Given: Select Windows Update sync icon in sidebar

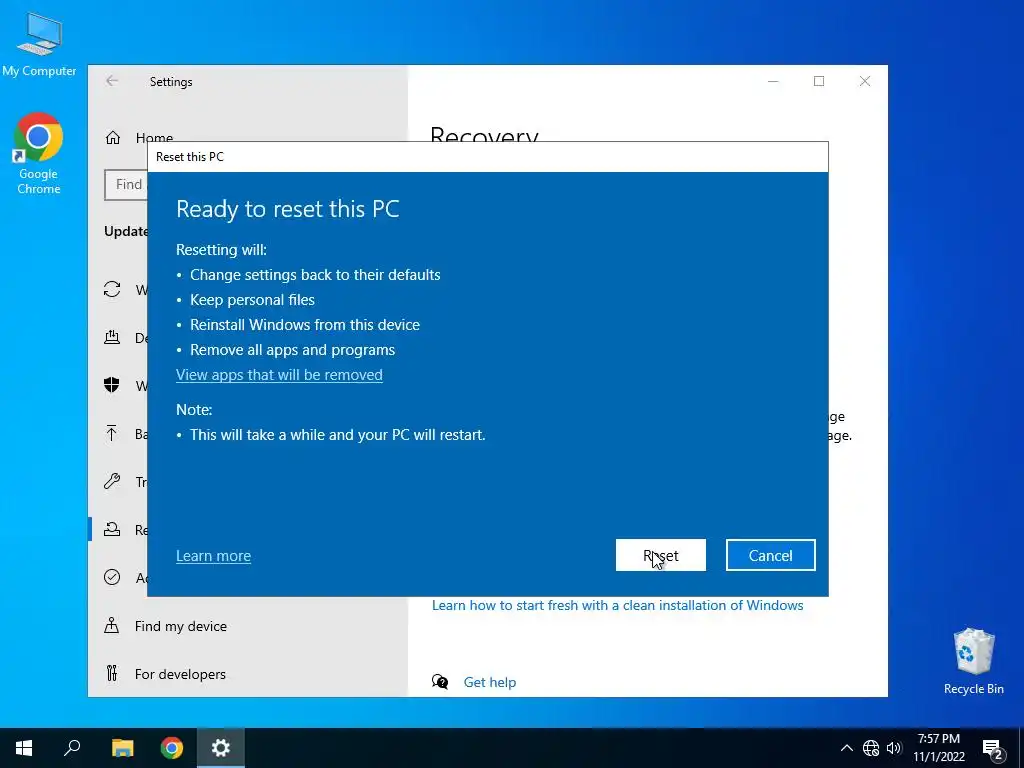Looking at the screenshot, I should pos(112,289).
